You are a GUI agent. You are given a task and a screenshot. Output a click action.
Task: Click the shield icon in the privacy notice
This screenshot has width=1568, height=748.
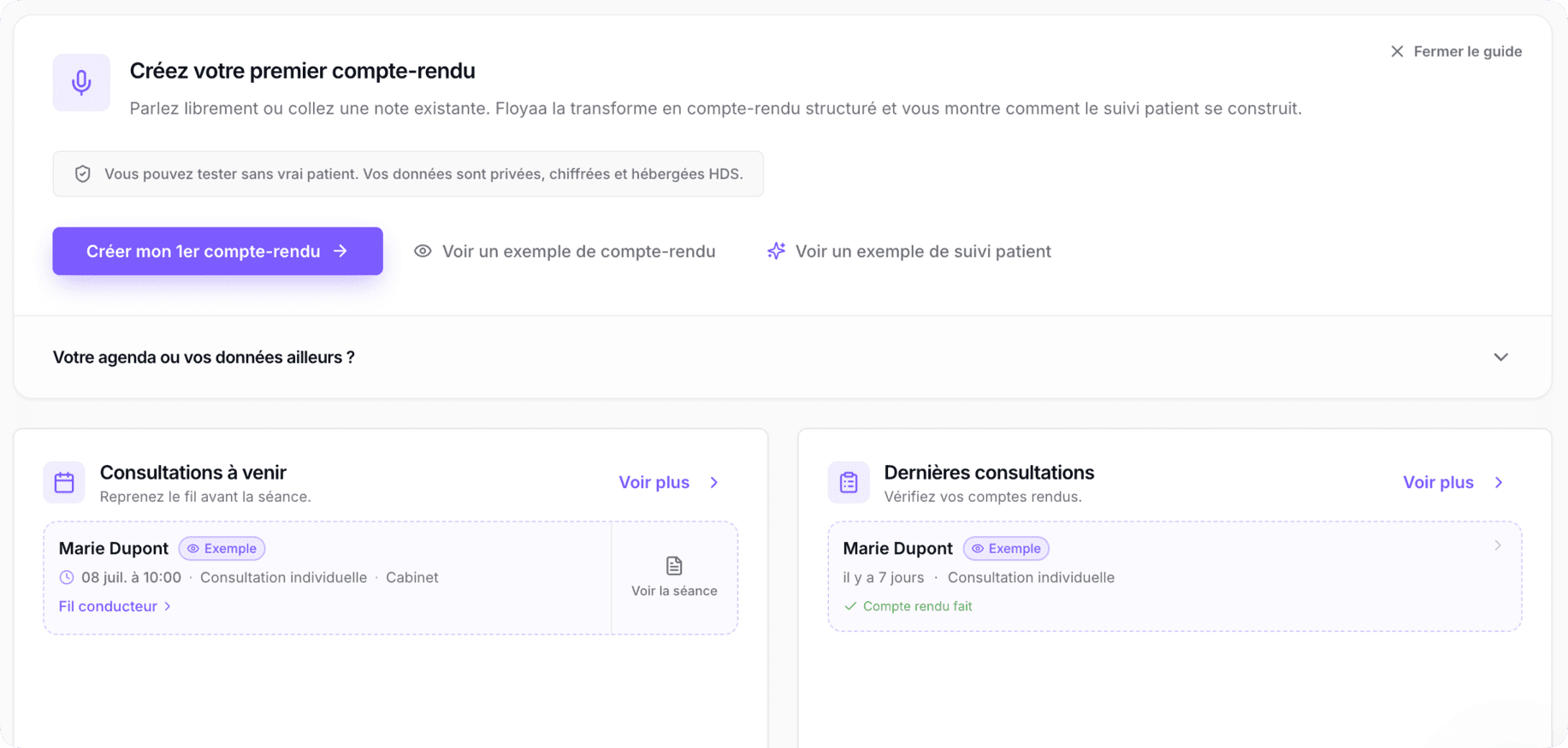tap(83, 174)
